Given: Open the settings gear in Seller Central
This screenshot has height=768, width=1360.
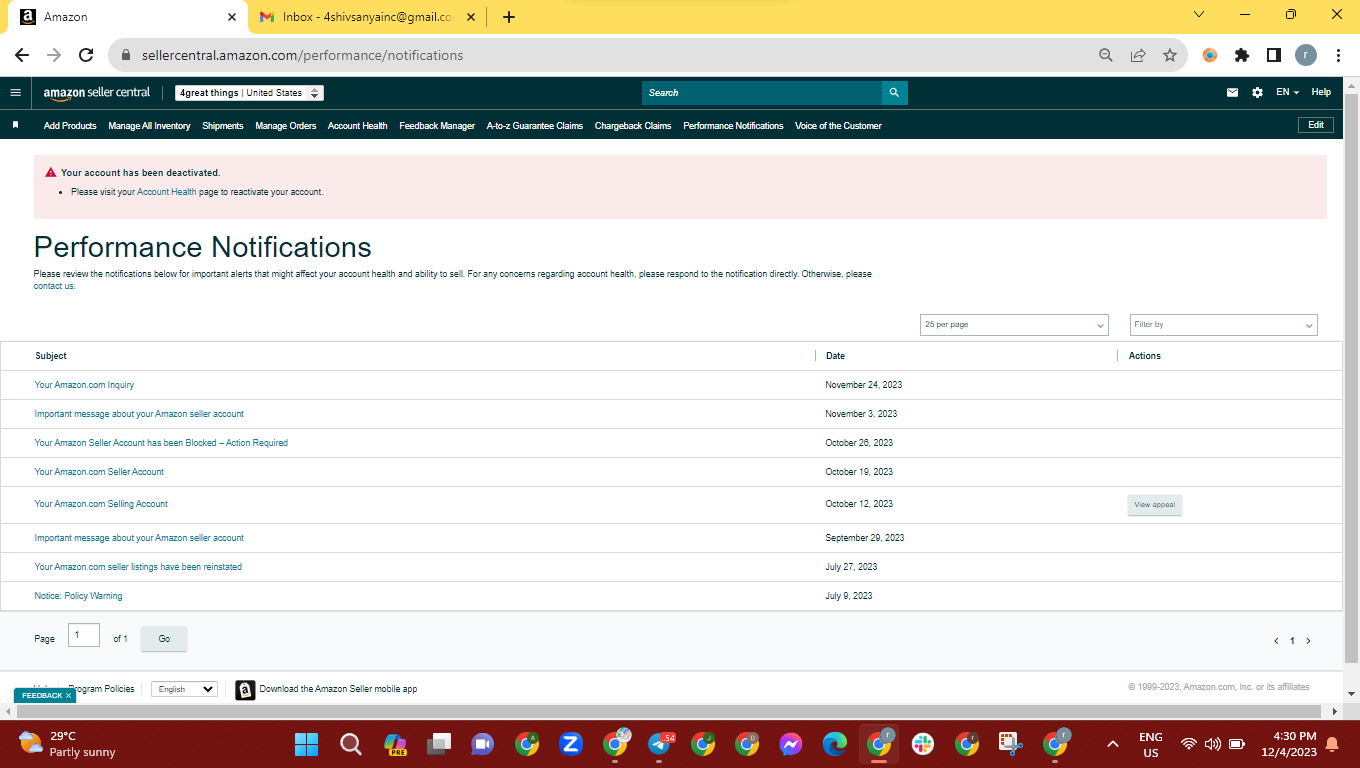Looking at the screenshot, I should [1257, 92].
